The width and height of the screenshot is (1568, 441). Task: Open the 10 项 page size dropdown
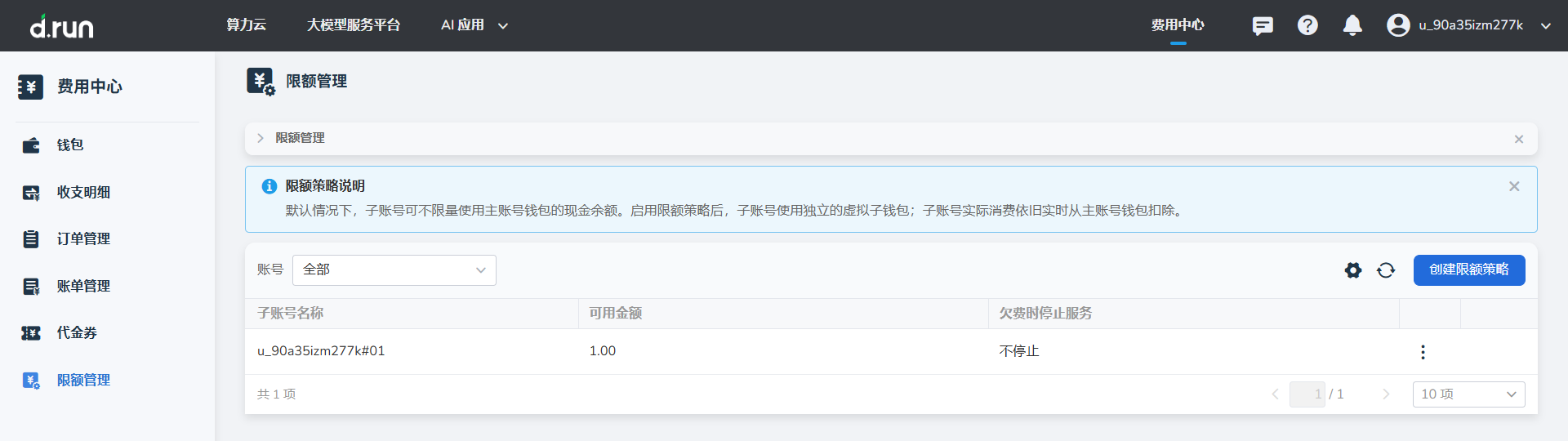(1468, 394)
